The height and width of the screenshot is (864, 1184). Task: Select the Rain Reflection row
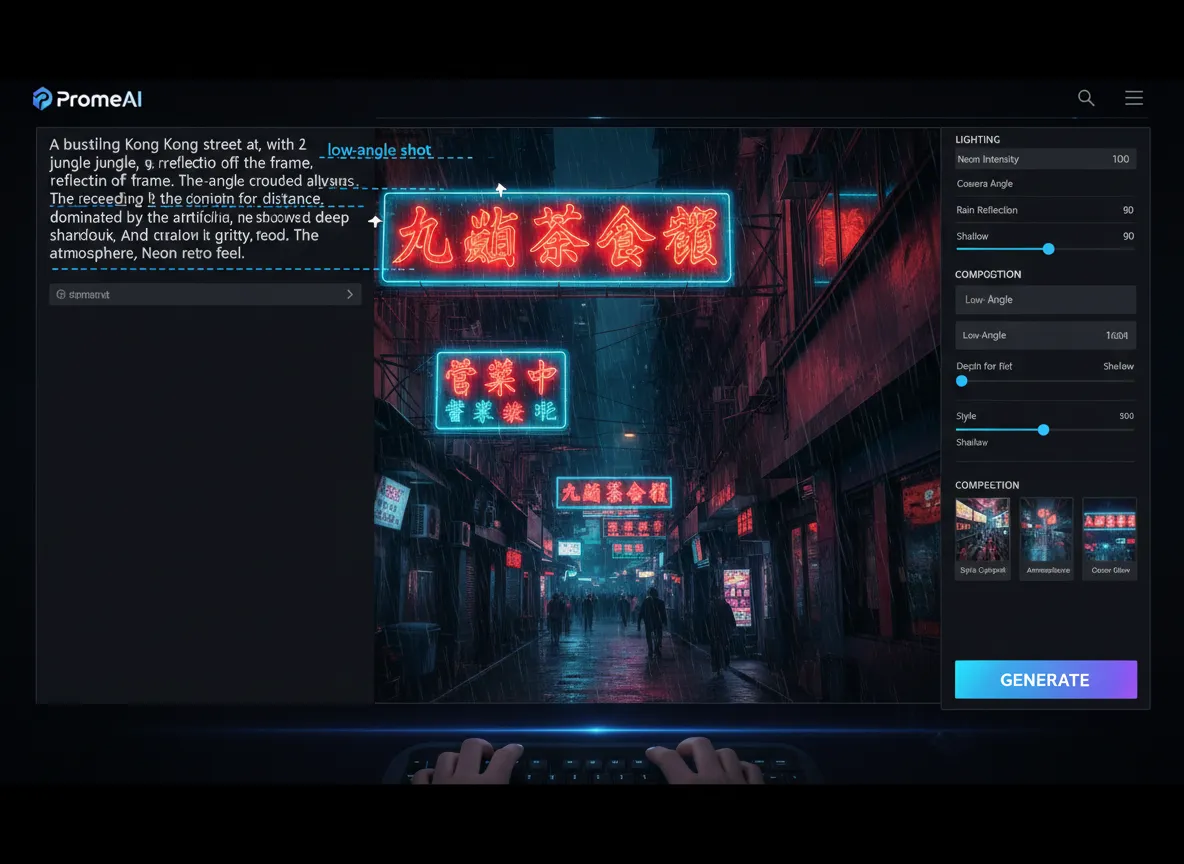tap(1045, 210)
